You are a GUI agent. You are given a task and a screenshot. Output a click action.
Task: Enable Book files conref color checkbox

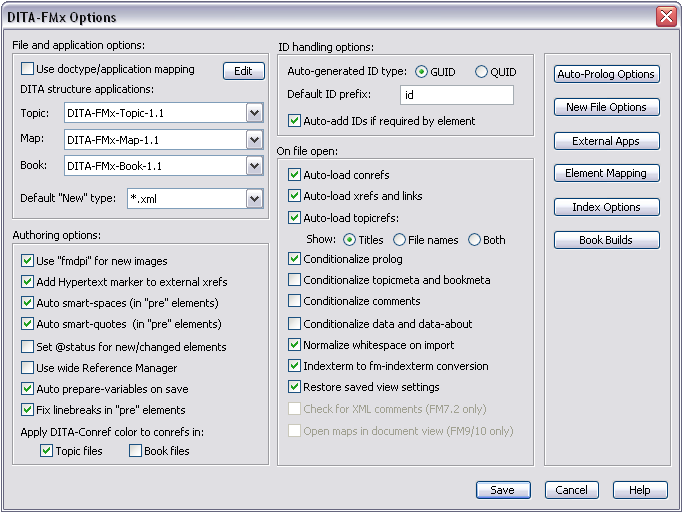coord(136,452)
